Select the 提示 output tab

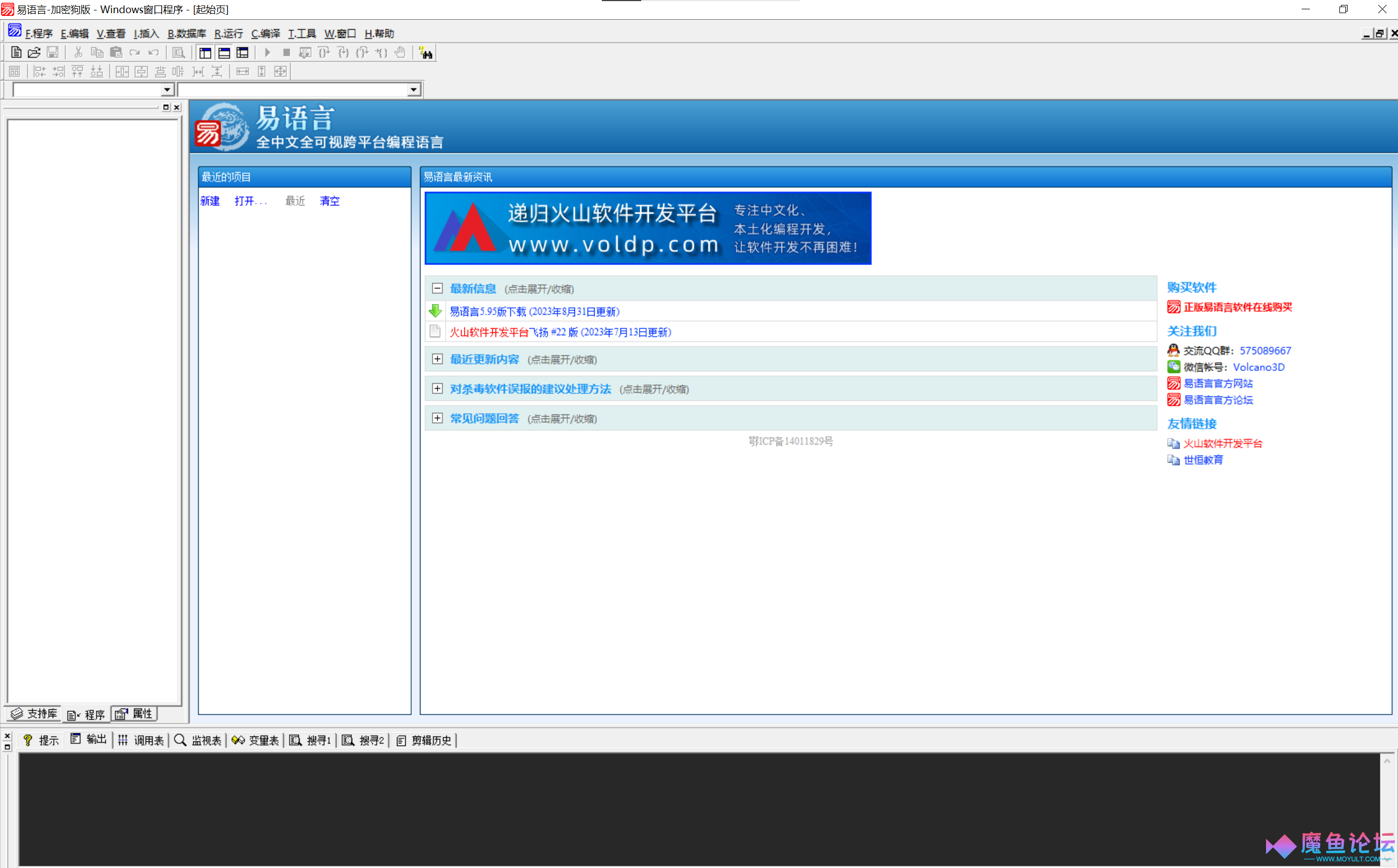point(41,740)
